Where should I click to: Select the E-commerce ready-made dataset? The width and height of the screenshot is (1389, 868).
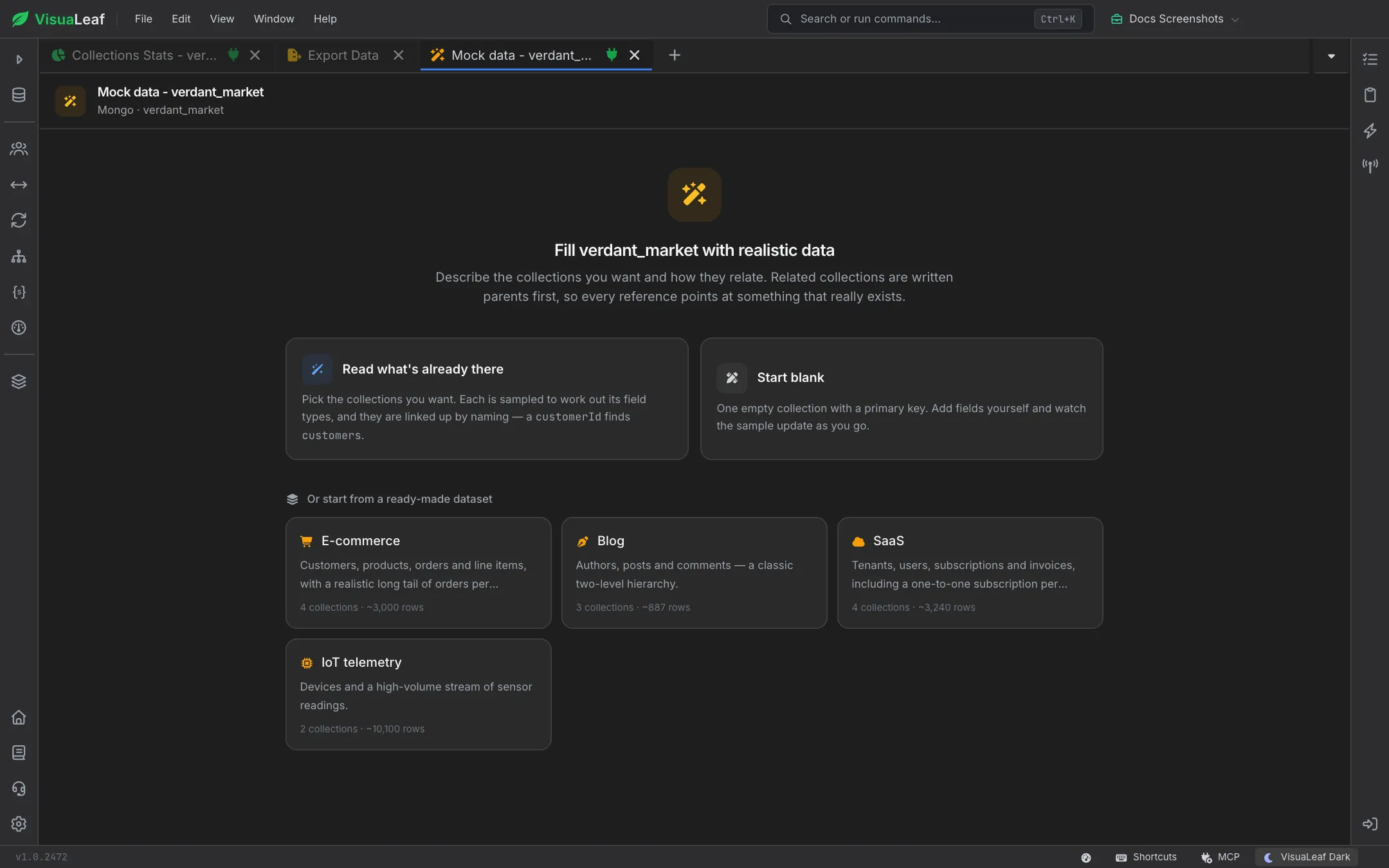point(419,573)
